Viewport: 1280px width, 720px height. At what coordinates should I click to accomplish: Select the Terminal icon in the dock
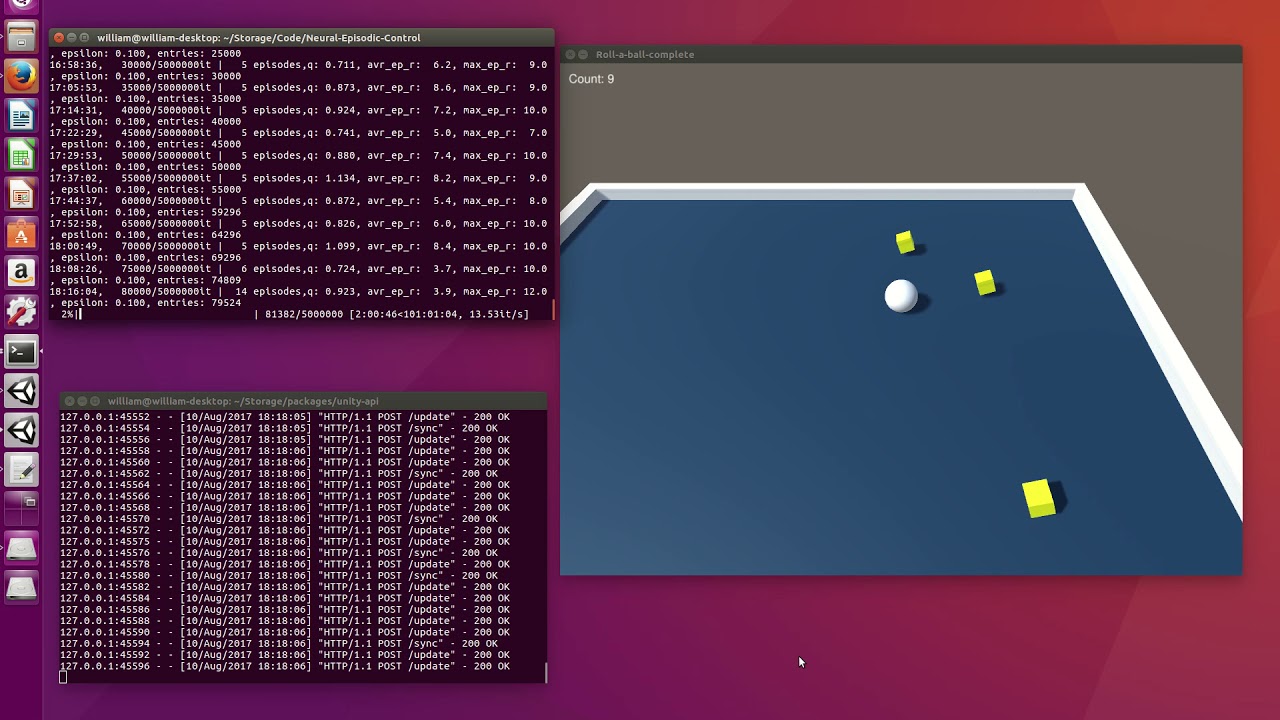point(21,352)
